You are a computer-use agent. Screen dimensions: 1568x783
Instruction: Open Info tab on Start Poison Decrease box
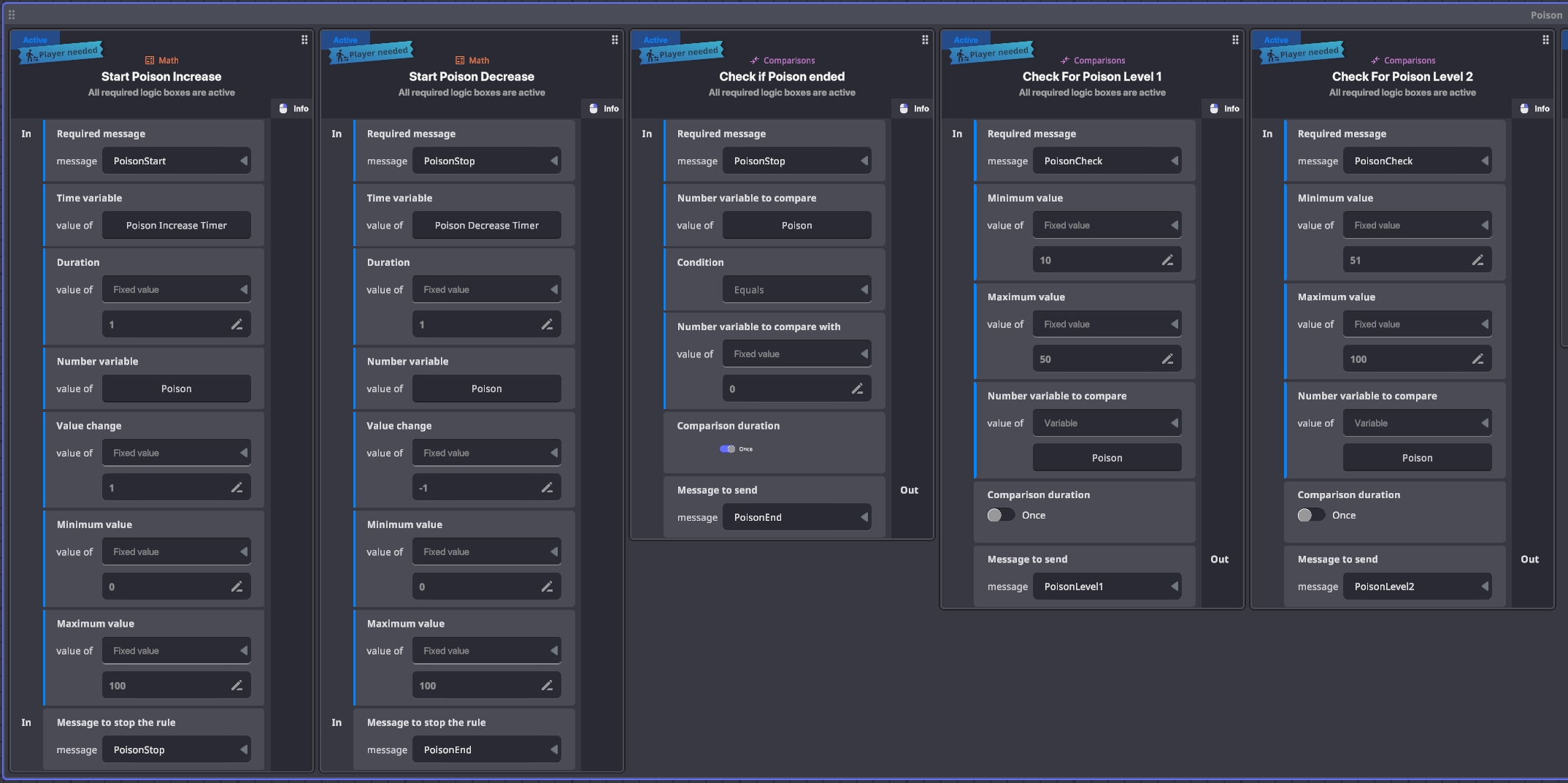coord(604,109)
